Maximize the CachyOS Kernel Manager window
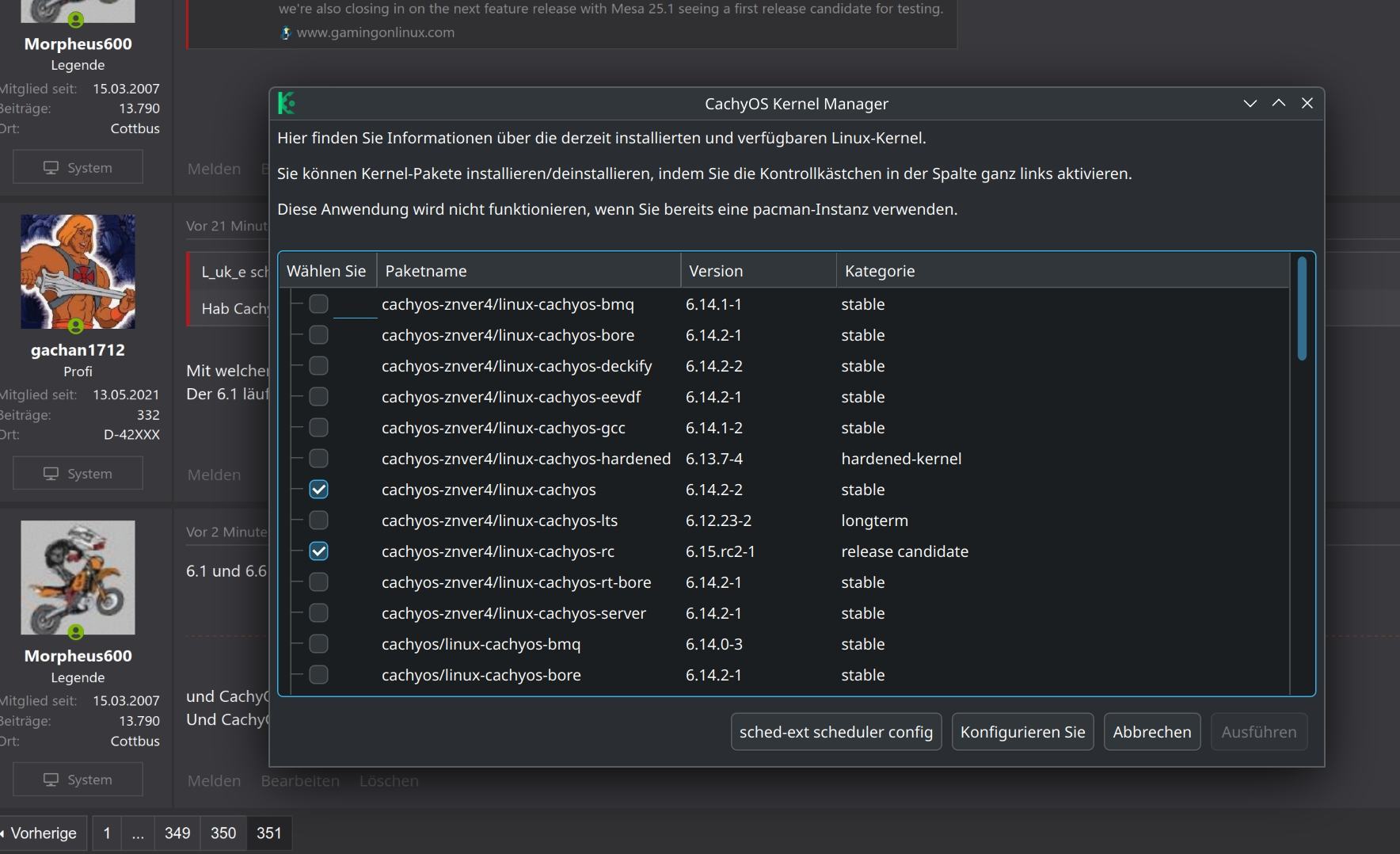 pyautogui.click(x=1279, y=104)
